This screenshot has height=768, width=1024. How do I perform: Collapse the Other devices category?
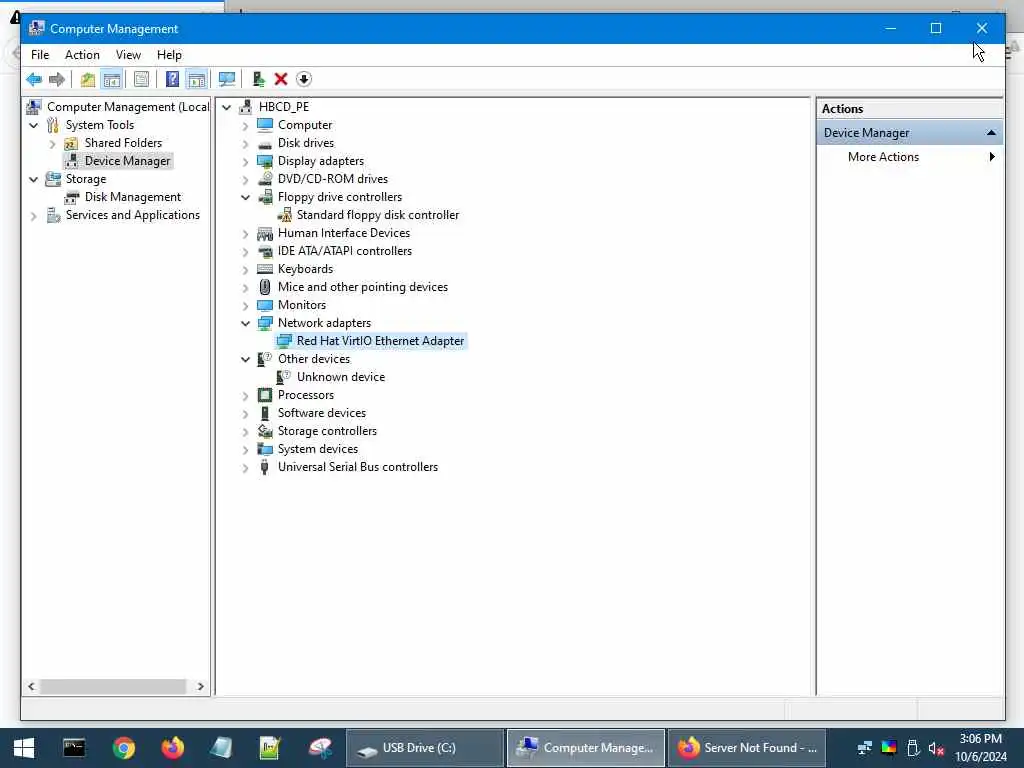coord(246,359)
